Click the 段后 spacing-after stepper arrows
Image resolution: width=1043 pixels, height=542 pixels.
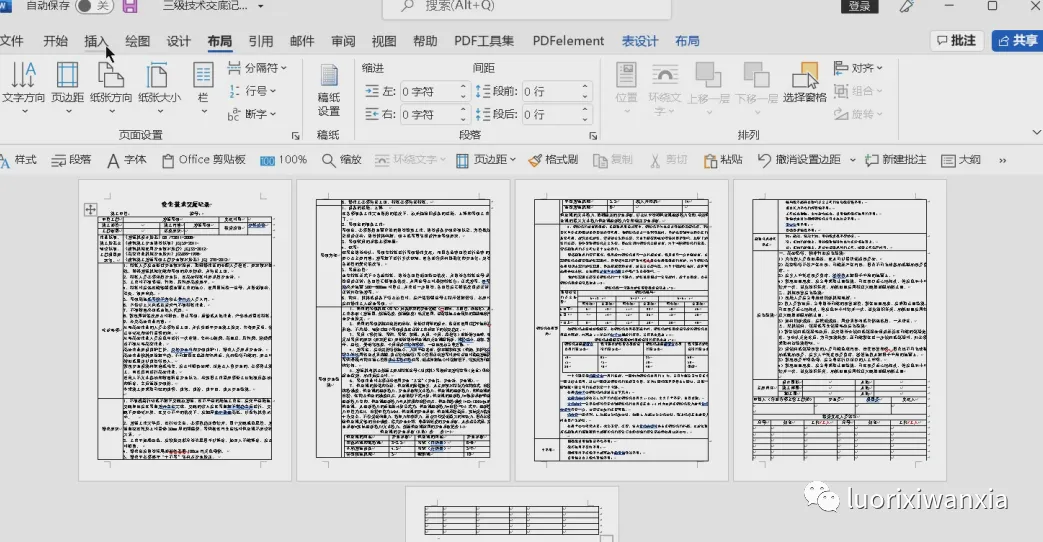tap(585, 114)
